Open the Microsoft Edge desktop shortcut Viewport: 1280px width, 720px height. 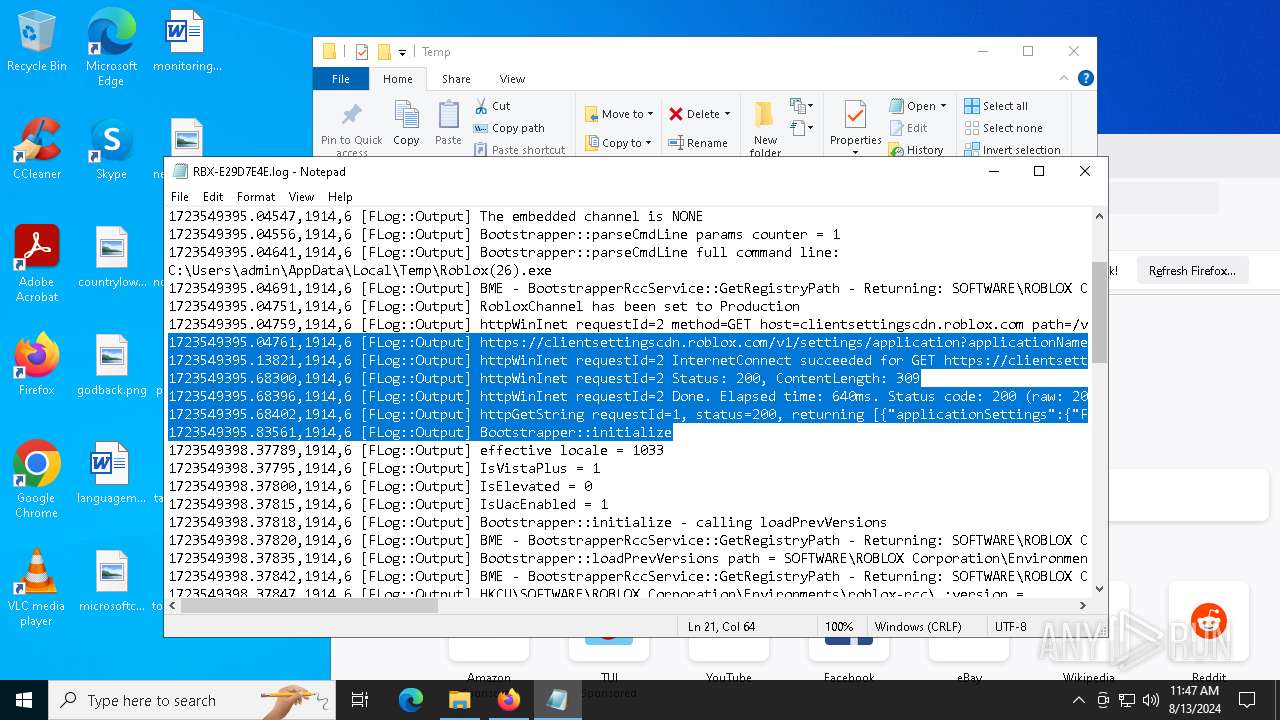pos(111,47)
